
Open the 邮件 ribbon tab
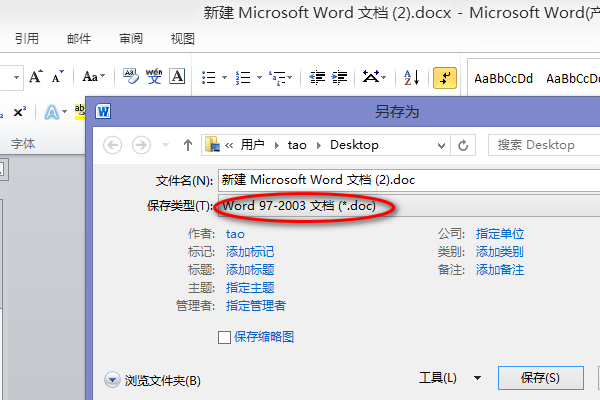coord(79,39)
